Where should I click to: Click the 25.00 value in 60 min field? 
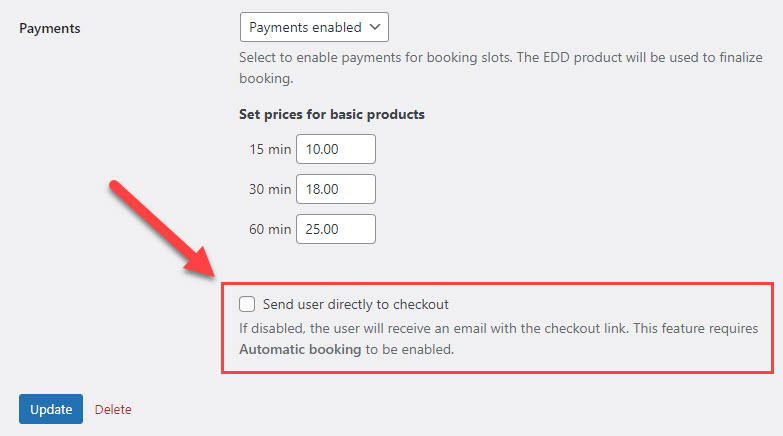click(x=322, y=229)
